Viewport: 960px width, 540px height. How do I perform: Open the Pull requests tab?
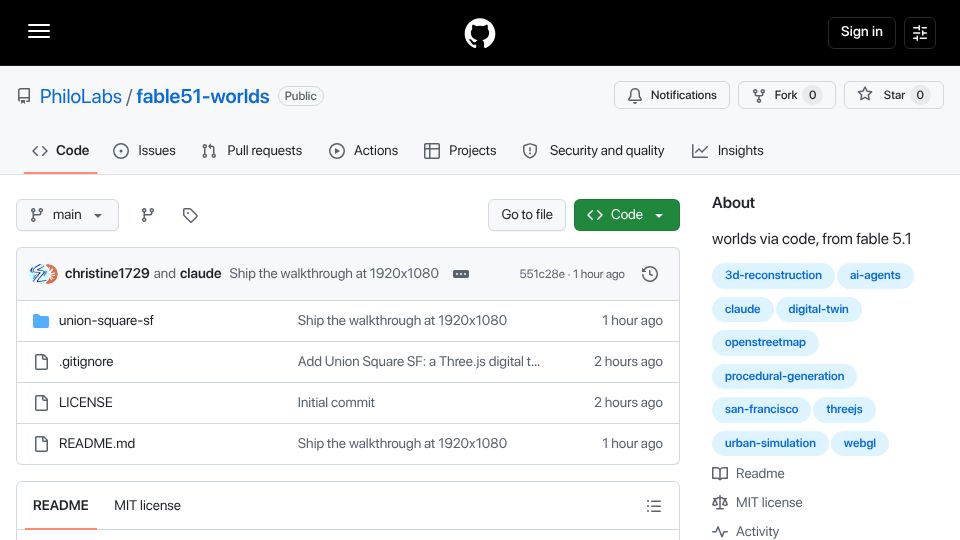tap(252, 151)
